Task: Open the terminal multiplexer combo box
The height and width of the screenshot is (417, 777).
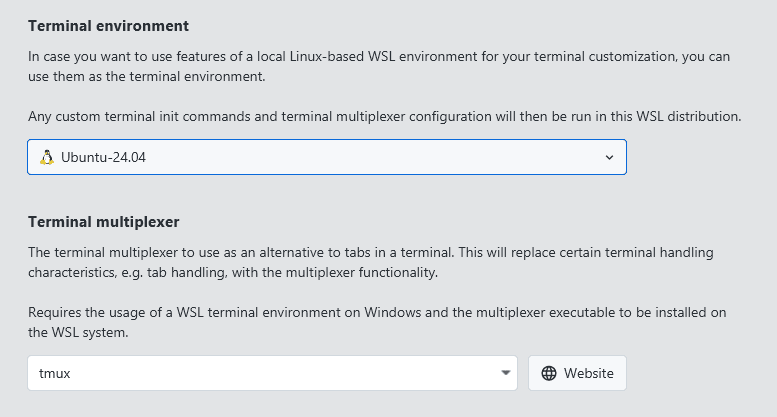Action: coord(272,373)
